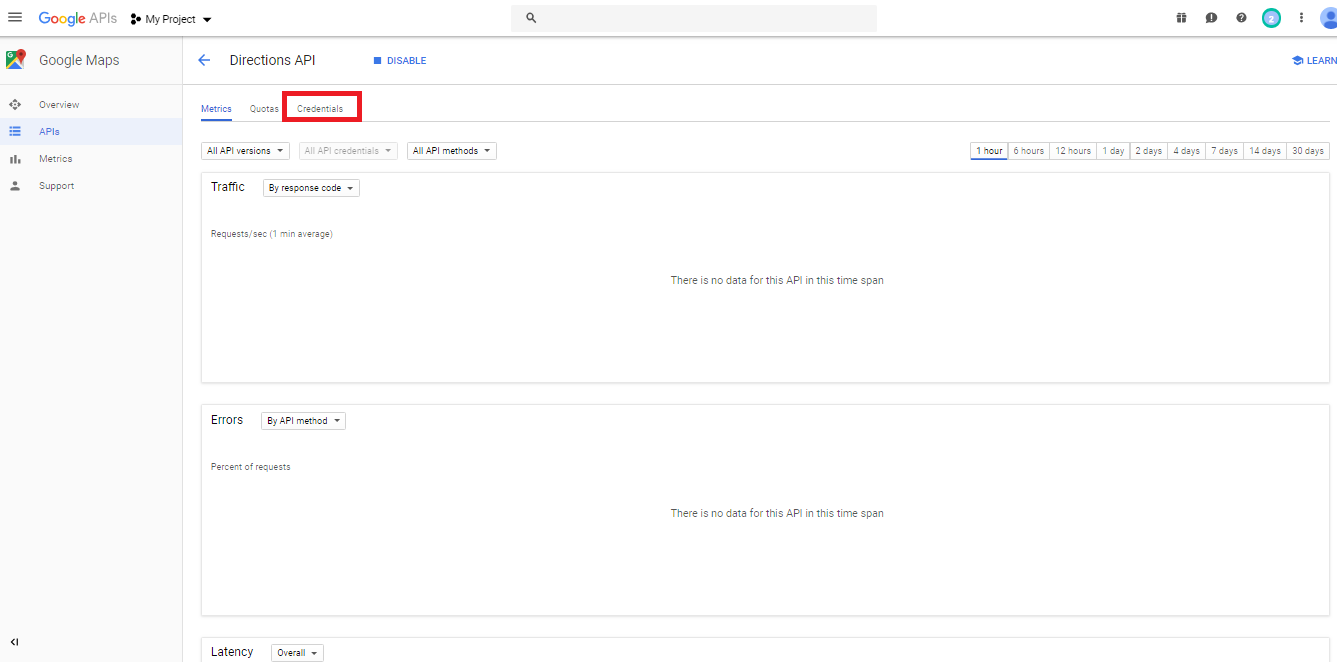Select the 12 hours time range
The width and height of the screenshot is (1337, 662).
click(x=1074, y=151)
